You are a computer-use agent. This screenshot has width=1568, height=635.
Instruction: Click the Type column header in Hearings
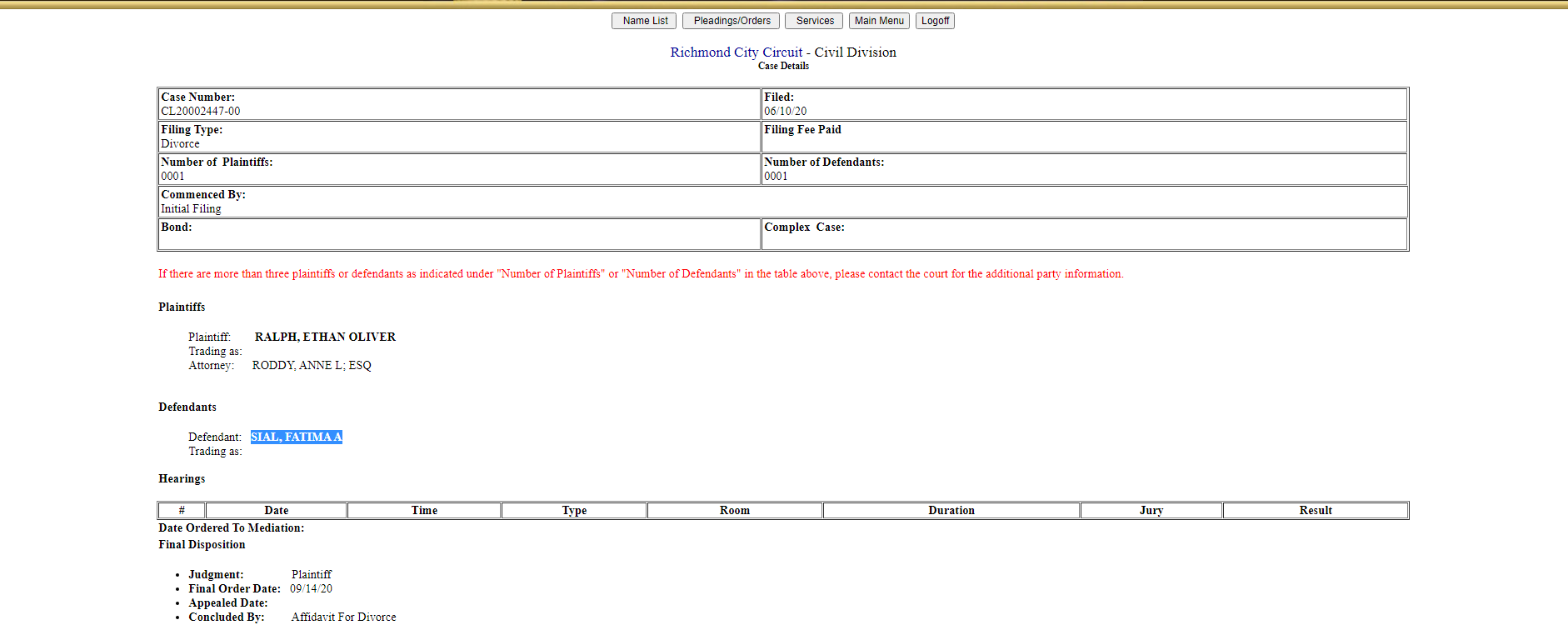pyautogui.click(x=574, y=510)
